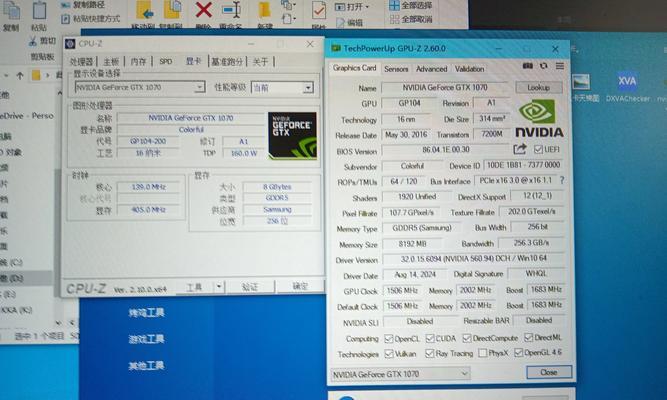Click the arrow beside CPU-Z 工具 button
Viewport: 667px width, 400px height.
pyautogui.click(x=219, y=287)
